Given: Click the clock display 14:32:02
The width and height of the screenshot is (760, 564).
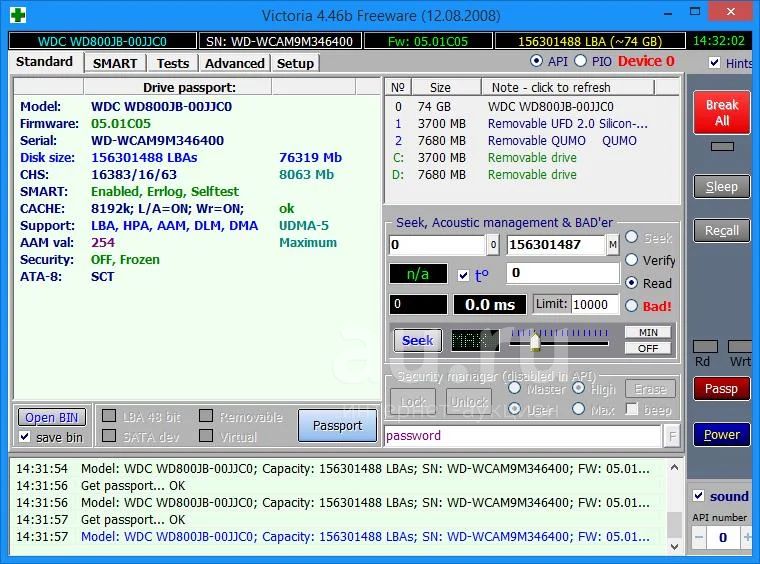Looking at the screenshot, I should pyautogui.click(x=718, y=41).
